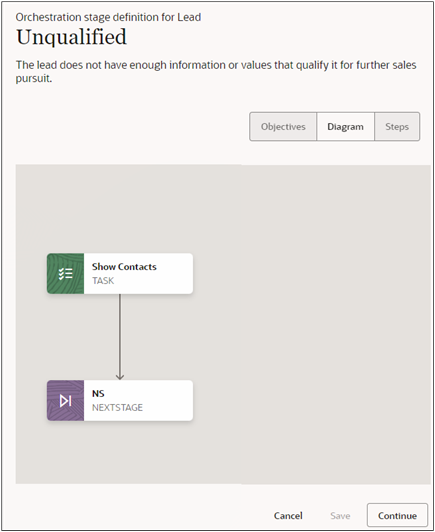The height and width of the screenshot is (532, 435).
Task: Select the arrowhead pointing to NS node
Action: coord(120,376)
